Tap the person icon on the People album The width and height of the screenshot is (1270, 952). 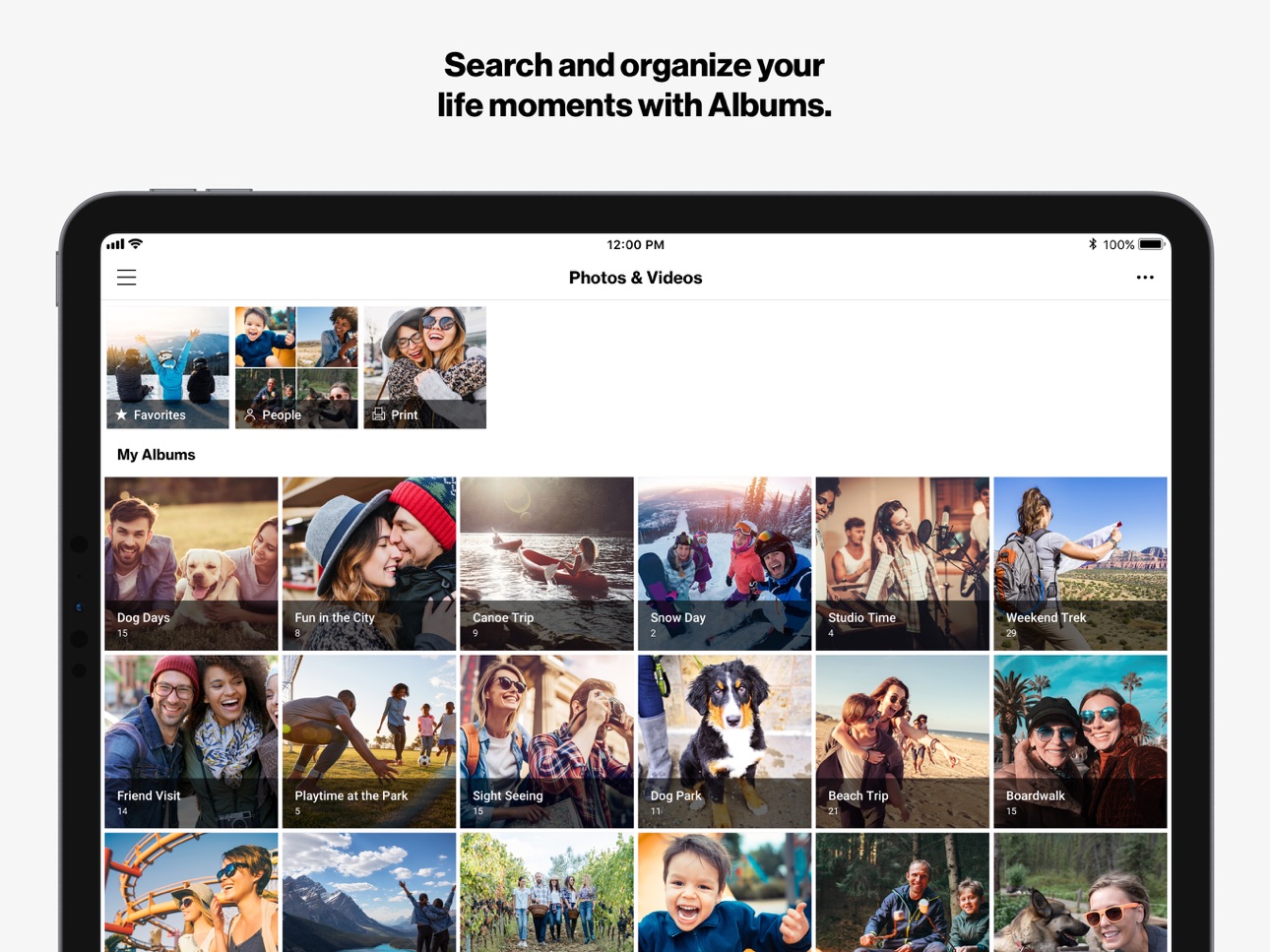(x=250, y=414)
